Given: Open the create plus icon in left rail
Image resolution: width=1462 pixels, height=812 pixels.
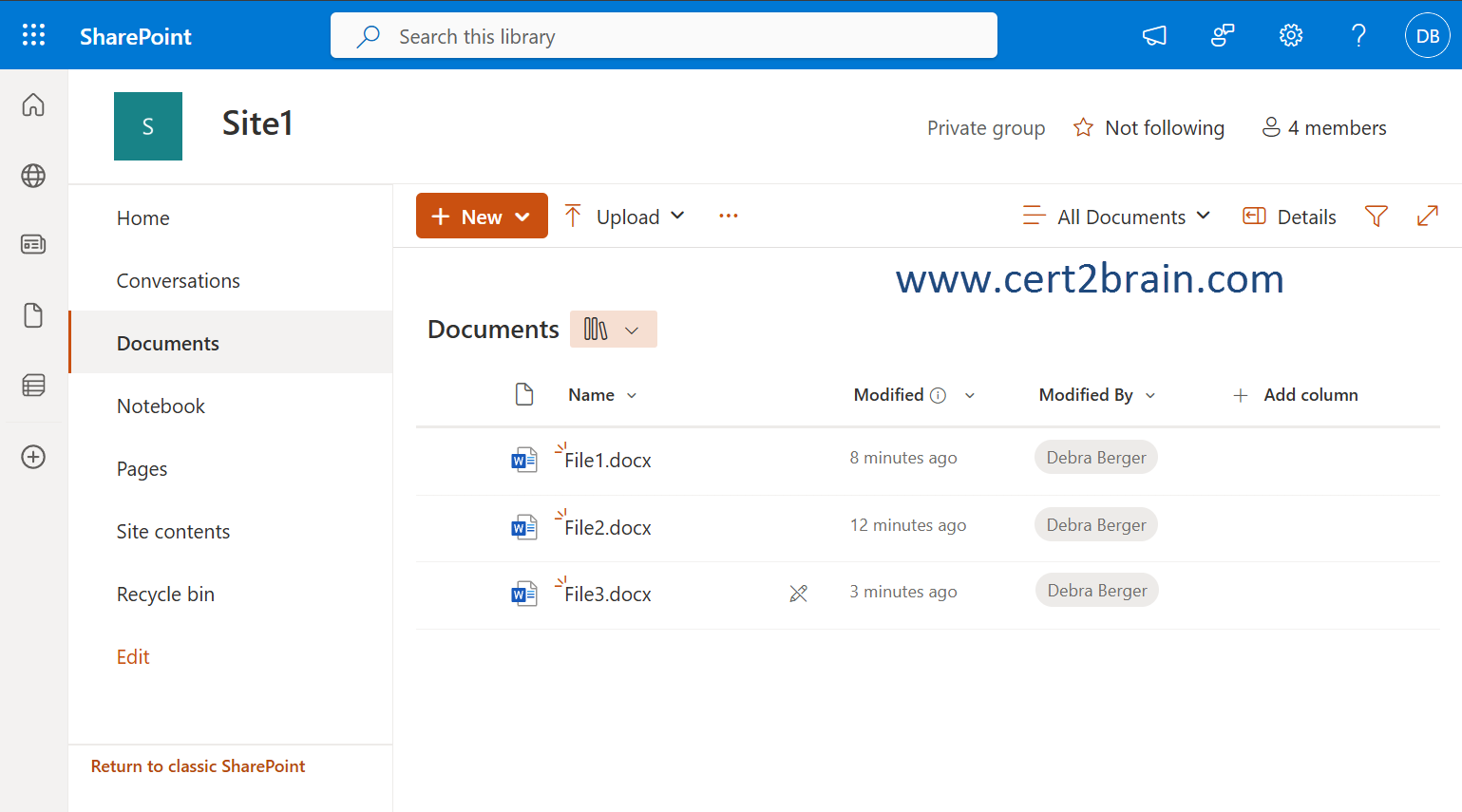Looking at the screenshot, I should [x=33, y=457].
